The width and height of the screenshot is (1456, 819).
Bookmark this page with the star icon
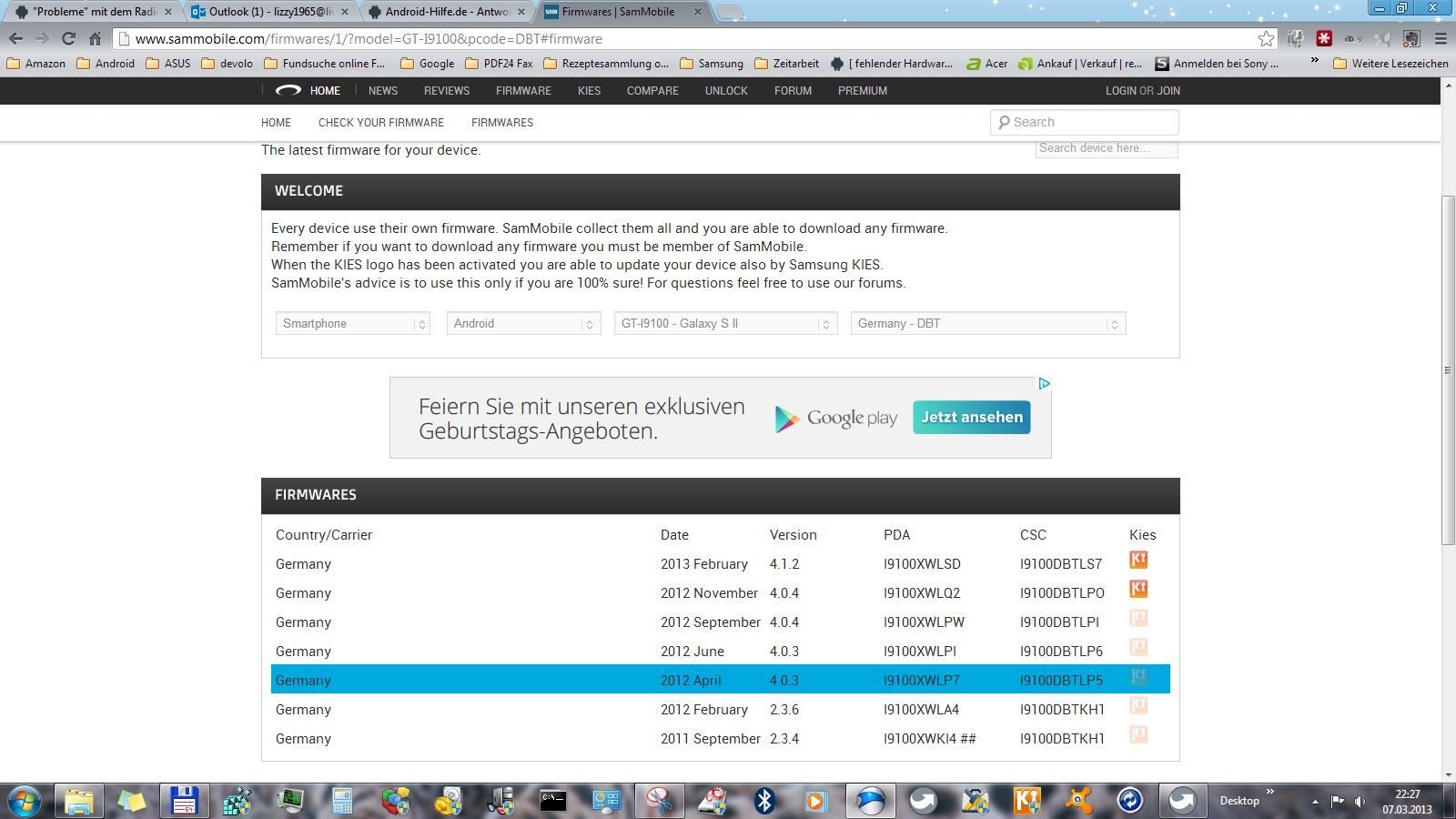(1266, 38)
